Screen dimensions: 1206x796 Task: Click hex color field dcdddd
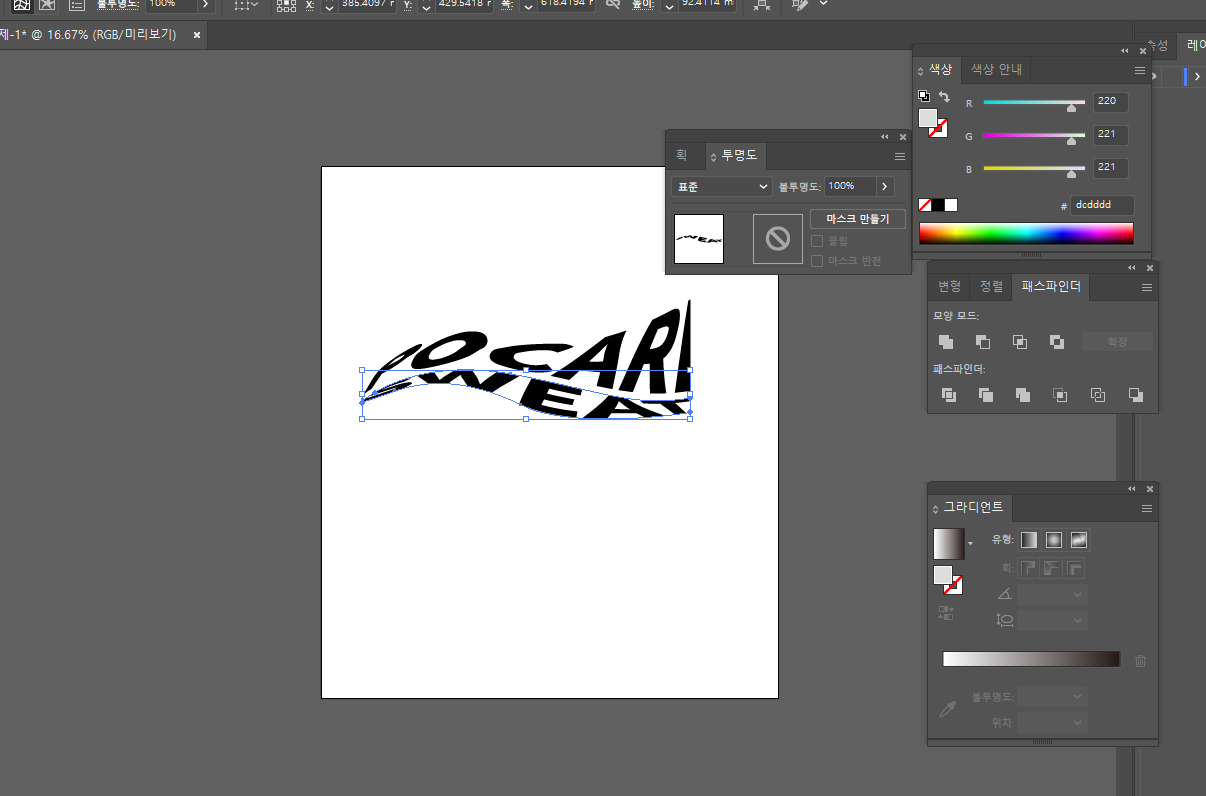(x=1102, y=205)
